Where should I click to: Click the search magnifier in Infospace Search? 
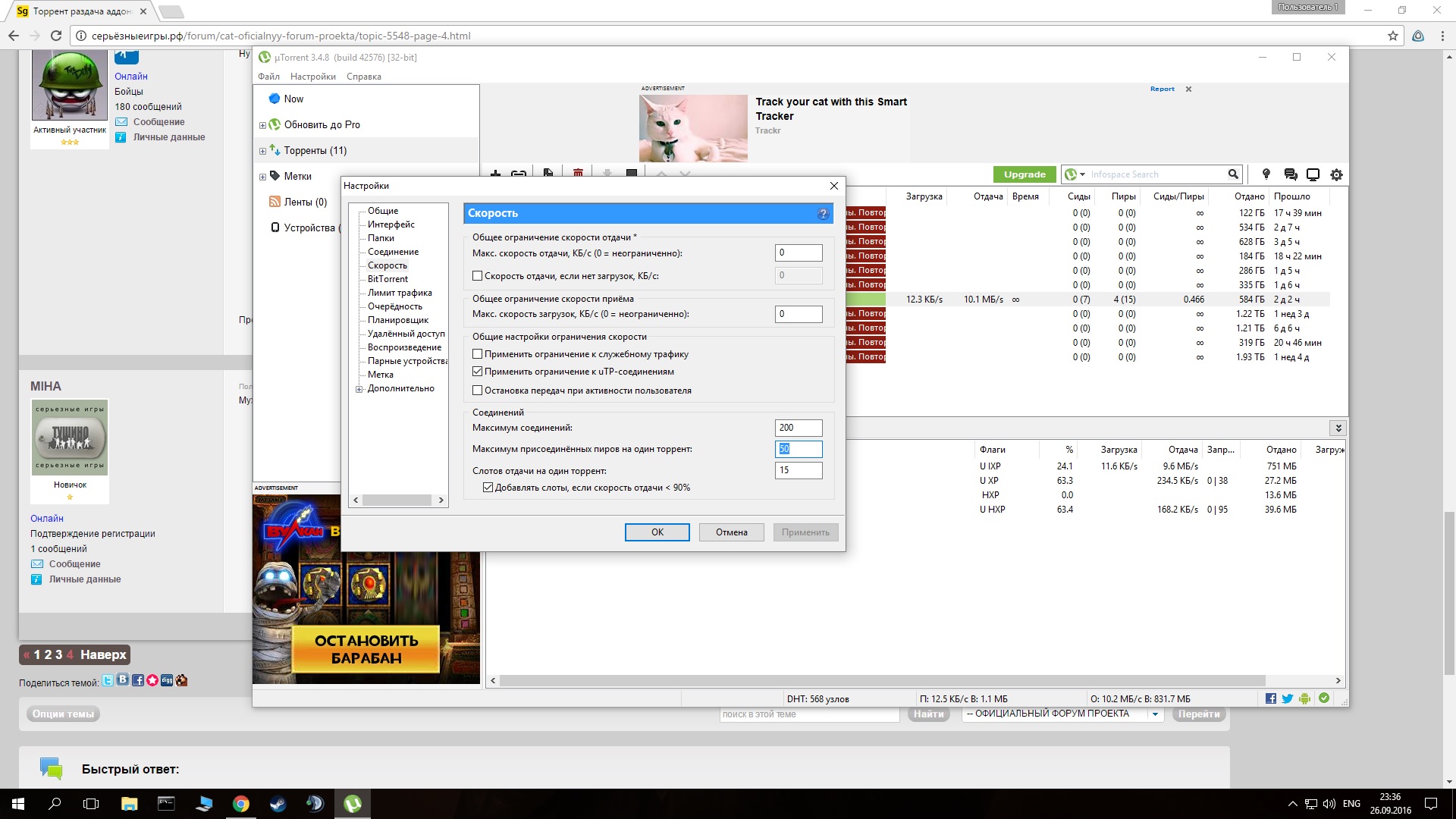coord(1233,174)
